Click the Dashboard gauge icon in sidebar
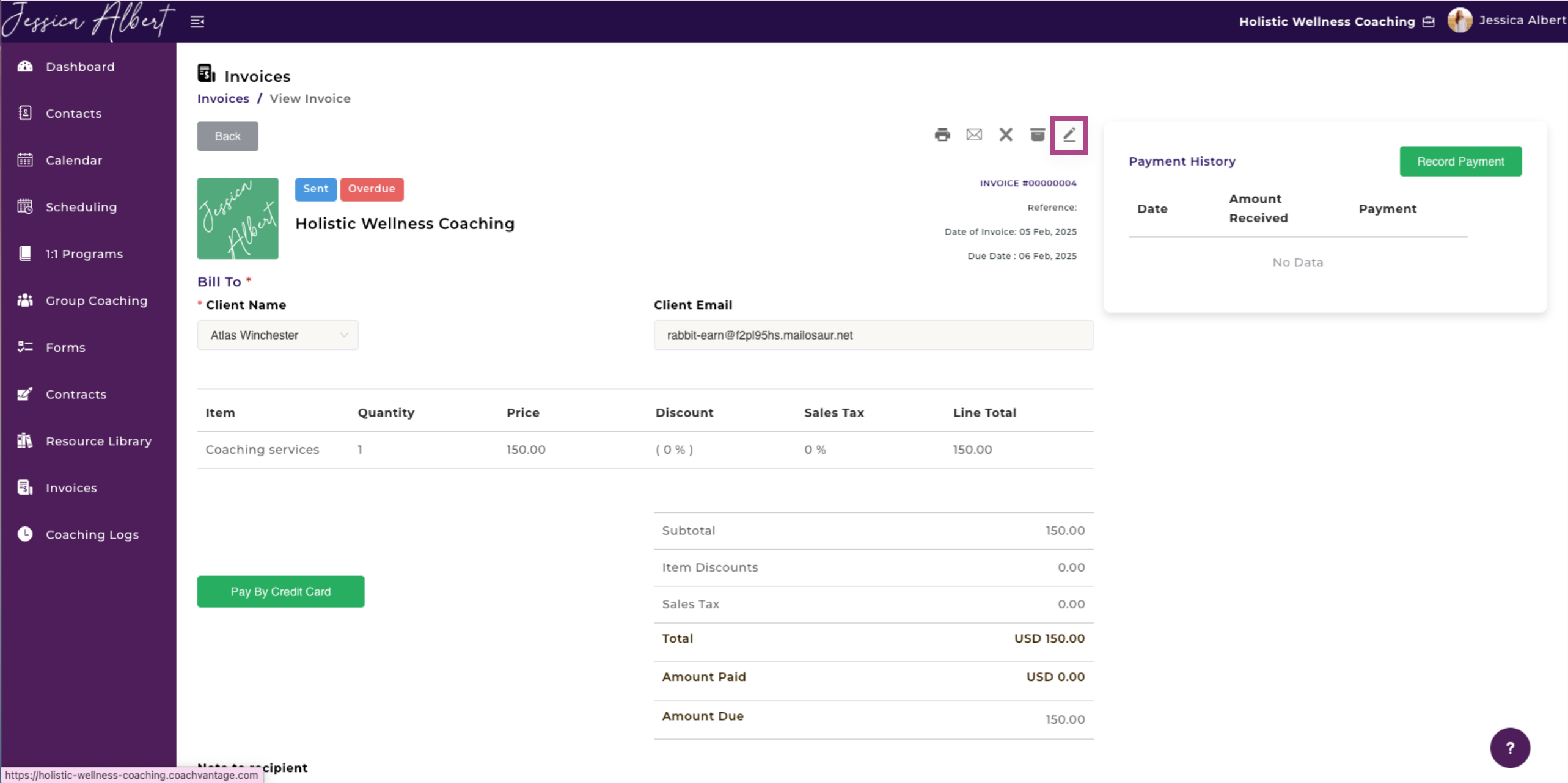Image resolution: width=1568 pixels, height=783 pixels. coord(25,67)
